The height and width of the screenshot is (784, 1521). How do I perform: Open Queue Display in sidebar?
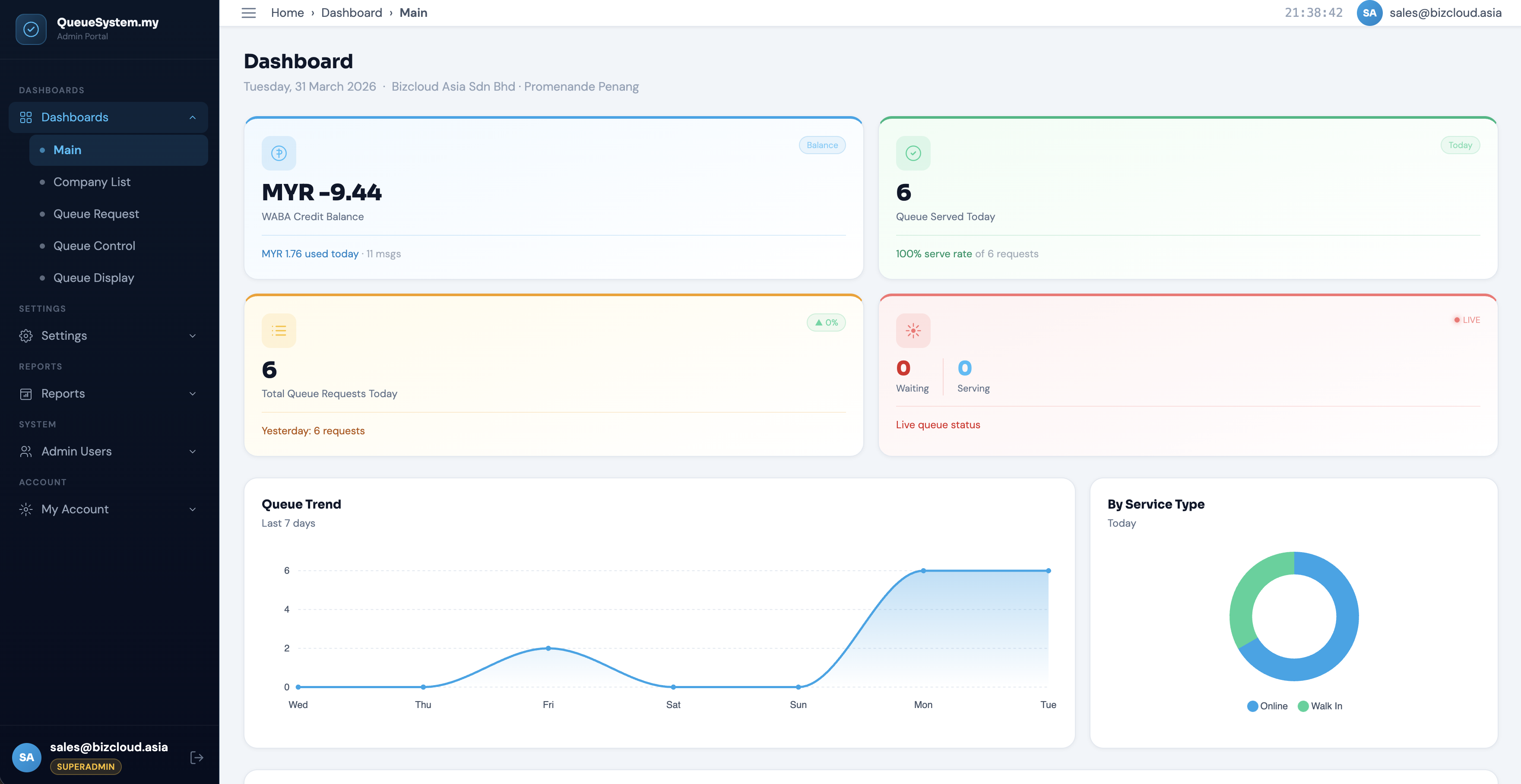click(119, 278)
